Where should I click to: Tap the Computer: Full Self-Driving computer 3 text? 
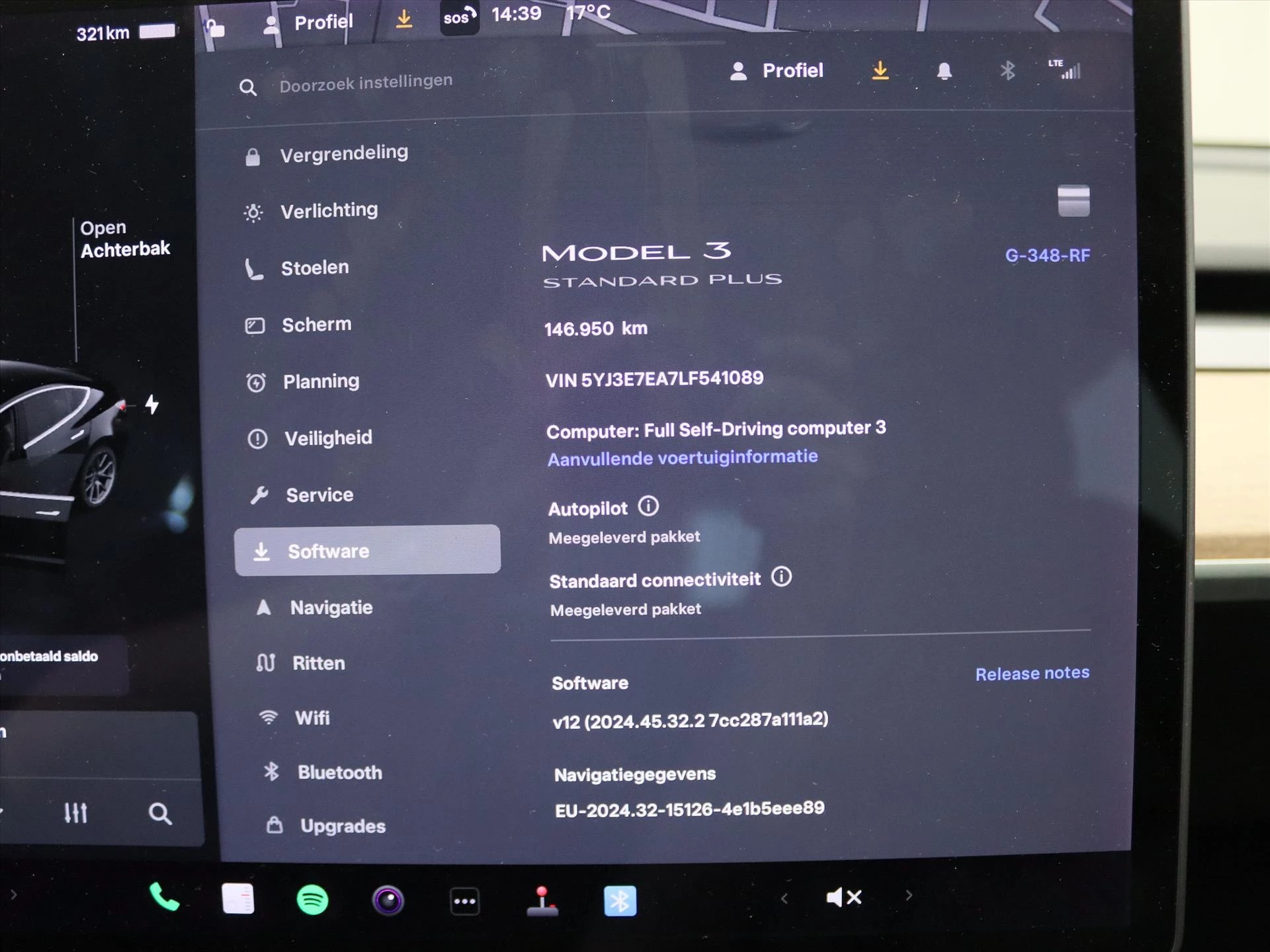click(716, 430)
